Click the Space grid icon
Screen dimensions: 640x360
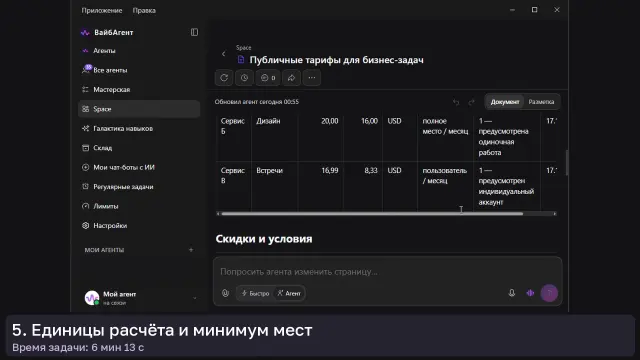[x=85, y=109]
